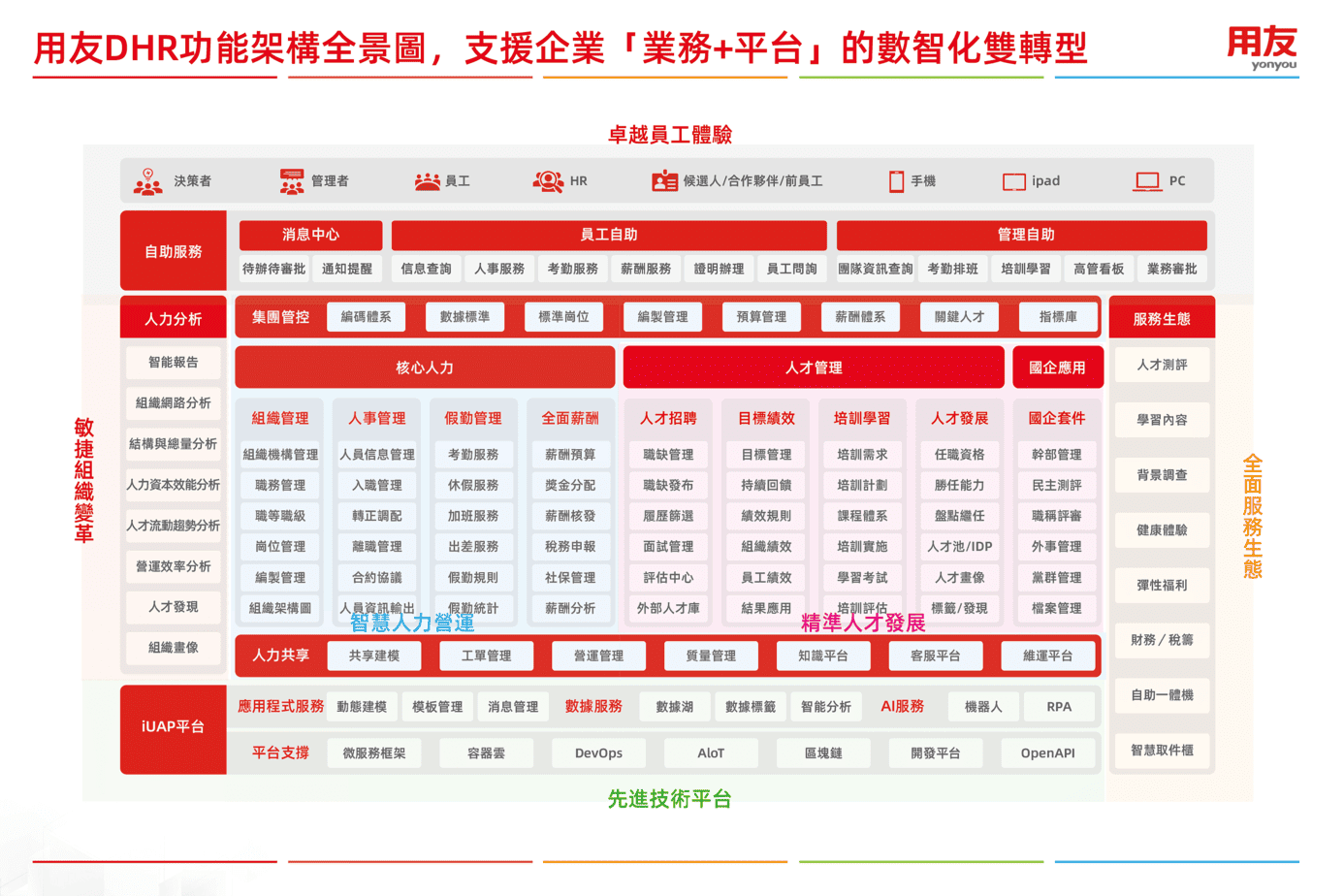This screenshot has width=1344, height=896.
Task: Click the 指標庫 box
Action: click(x=1058, y=317)
